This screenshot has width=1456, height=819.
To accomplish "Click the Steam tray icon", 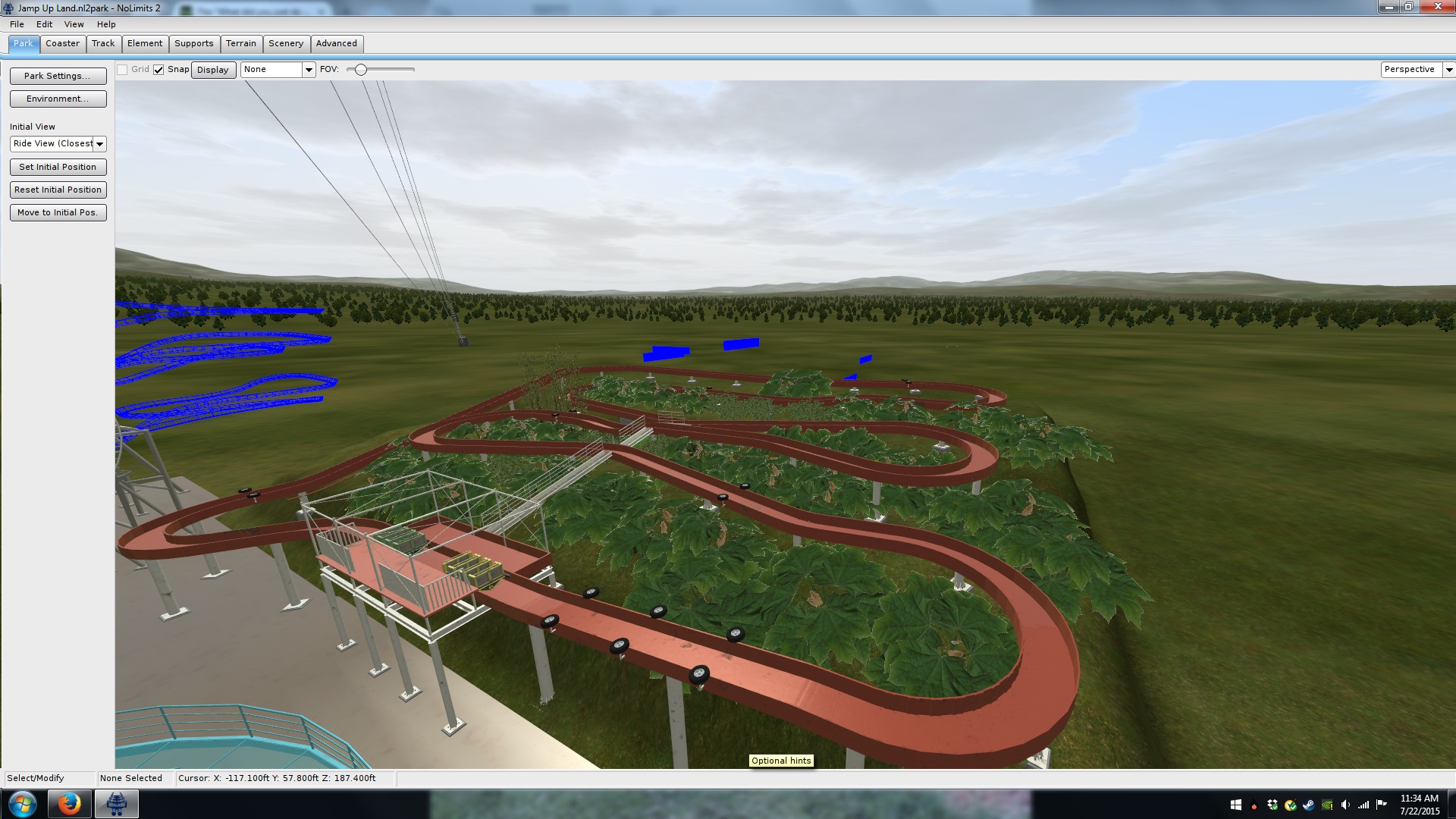I will pos(1309,805).
